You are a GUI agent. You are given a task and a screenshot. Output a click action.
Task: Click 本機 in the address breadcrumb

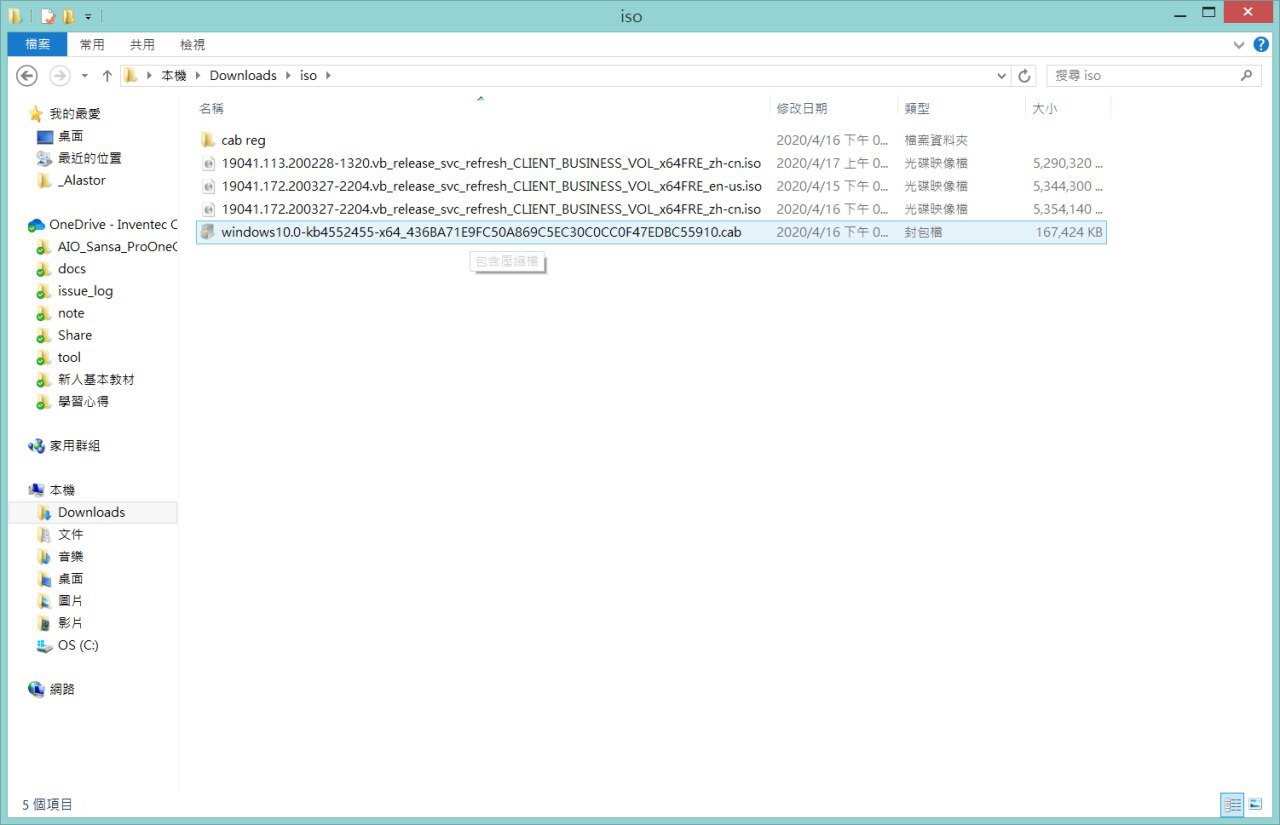click(174, 76)
